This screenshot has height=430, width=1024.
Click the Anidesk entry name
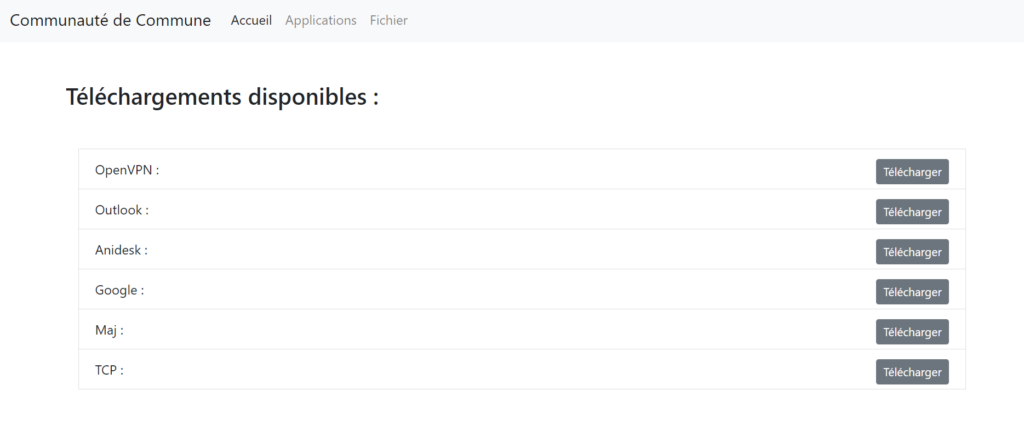point(120,250)
